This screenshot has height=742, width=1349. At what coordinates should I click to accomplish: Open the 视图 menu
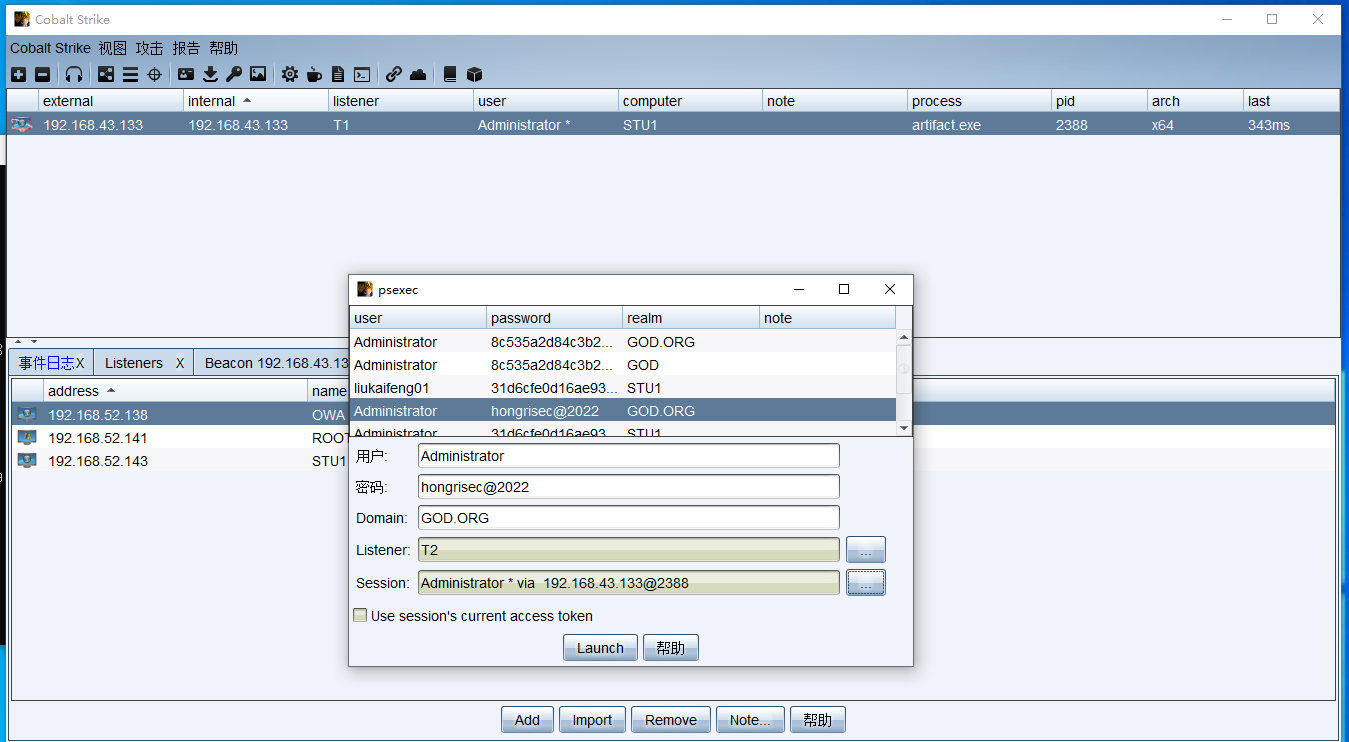point(113,48)
